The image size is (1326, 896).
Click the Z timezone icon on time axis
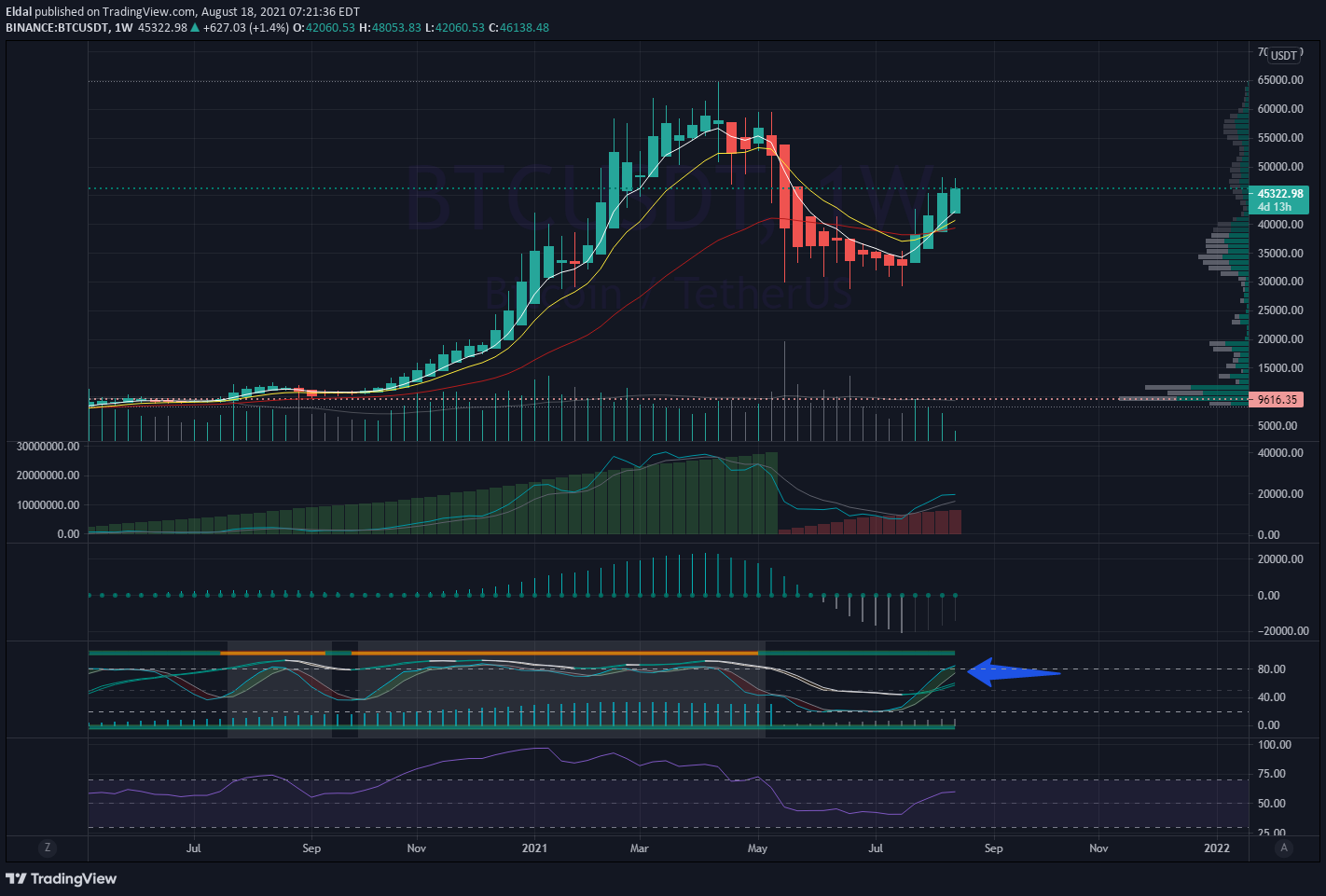[x=48, y=848]
